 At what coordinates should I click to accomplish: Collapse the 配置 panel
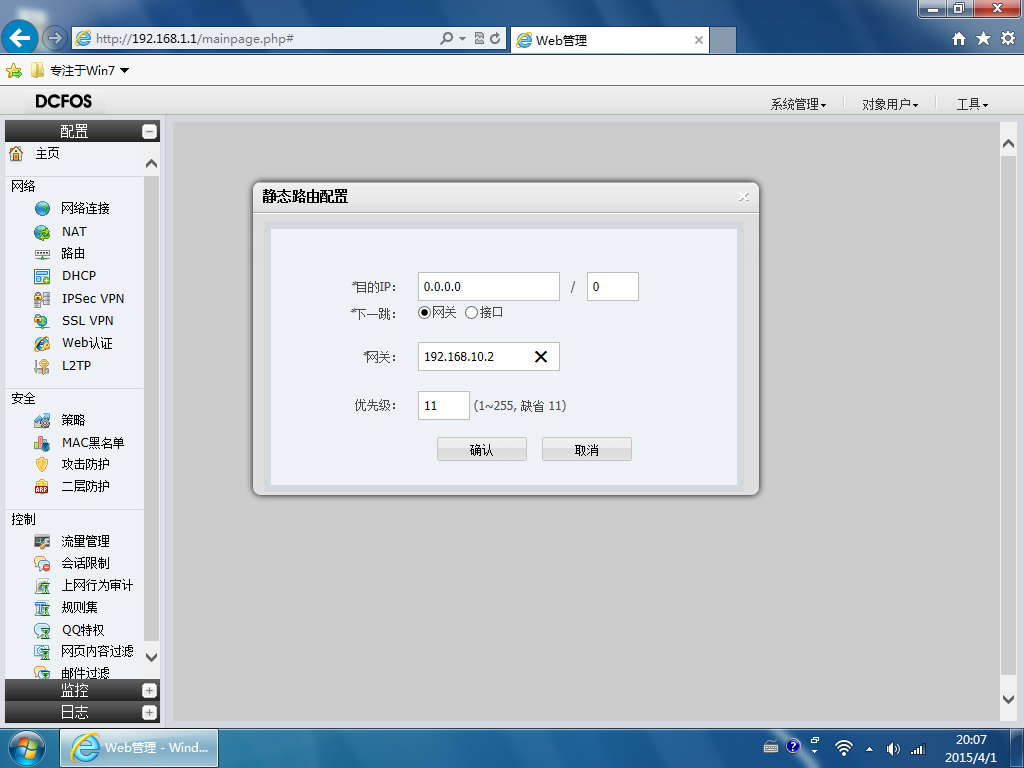tap(150, 131)
